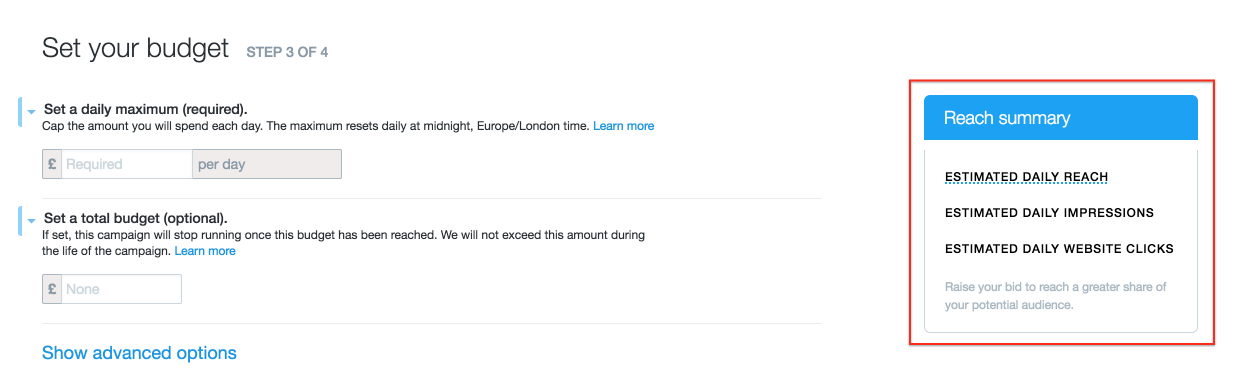Click the Set a total budget heading
This screenshot has height=380, width=1237.
(x=135, y=218)
